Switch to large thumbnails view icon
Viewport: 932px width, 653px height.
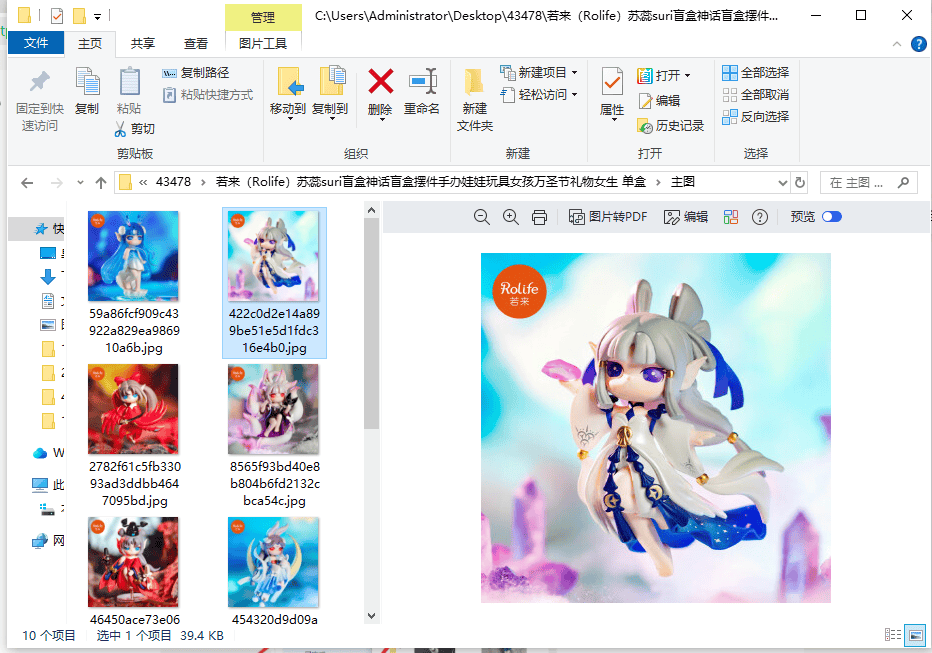pos(915,635)
